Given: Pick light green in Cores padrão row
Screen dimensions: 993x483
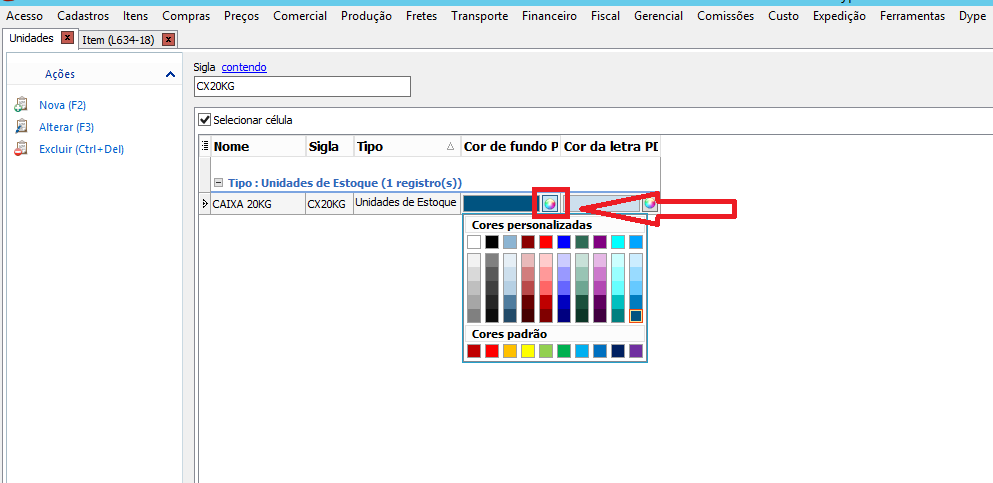Looking at the screenshot, I should (546, 351).
